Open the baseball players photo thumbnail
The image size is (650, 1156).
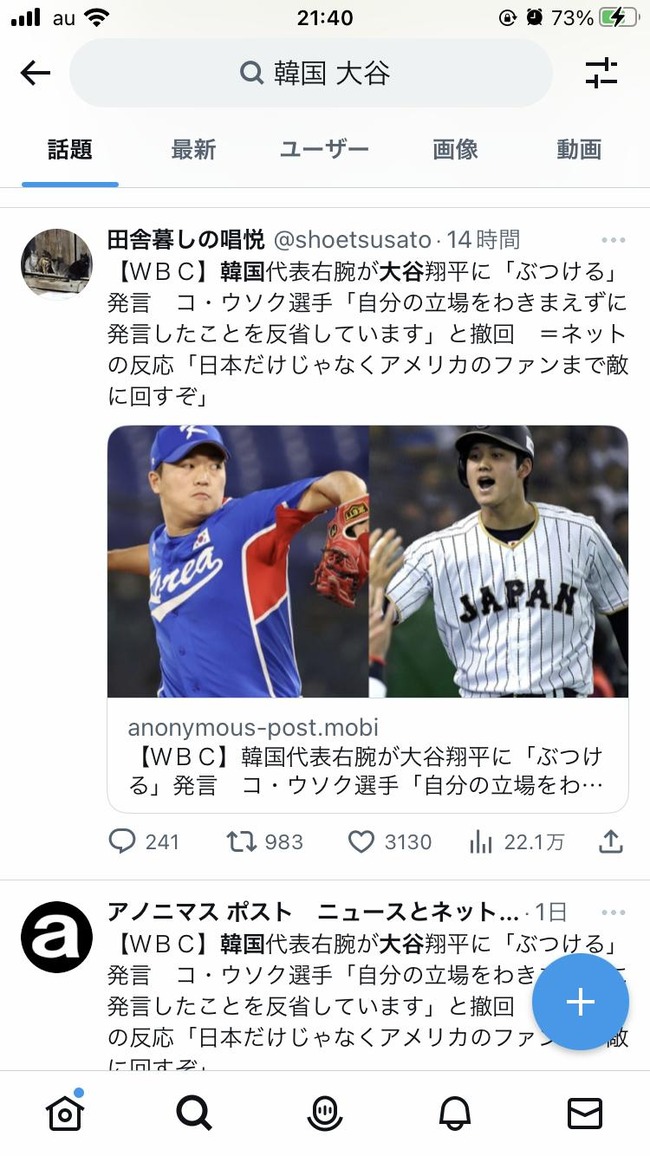point(367,561)
